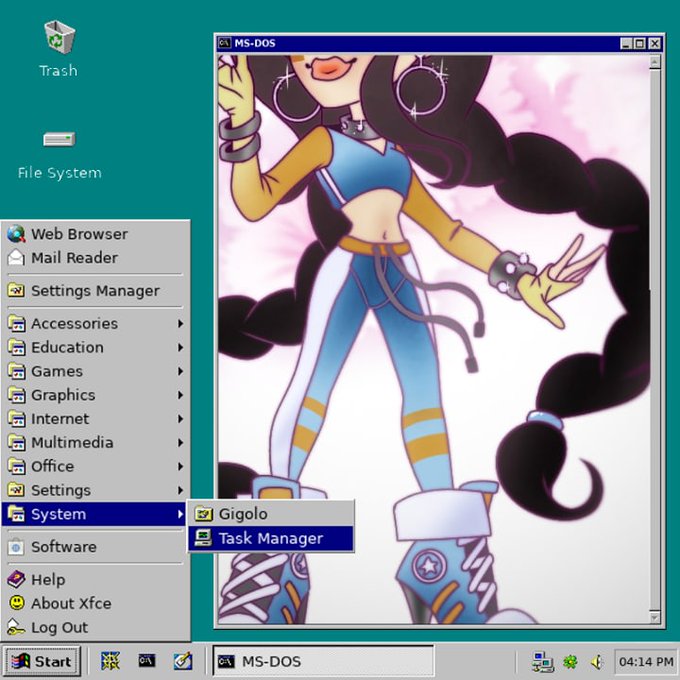This screenshot has width=680, height=680.
Task: Select Mail Reader menu entry
Action: coord(94,258)
